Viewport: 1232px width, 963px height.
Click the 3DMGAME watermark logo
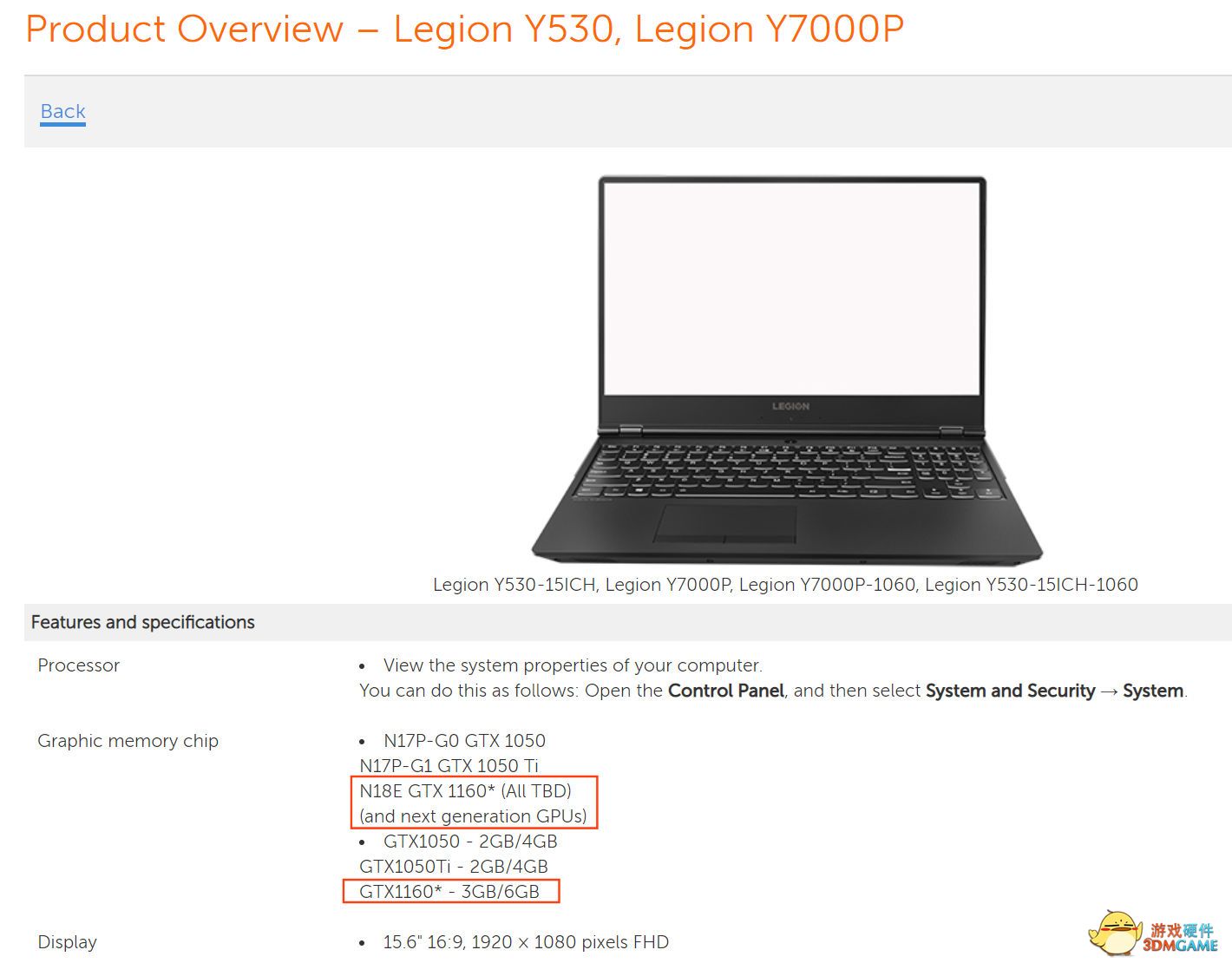point(1155,934)
